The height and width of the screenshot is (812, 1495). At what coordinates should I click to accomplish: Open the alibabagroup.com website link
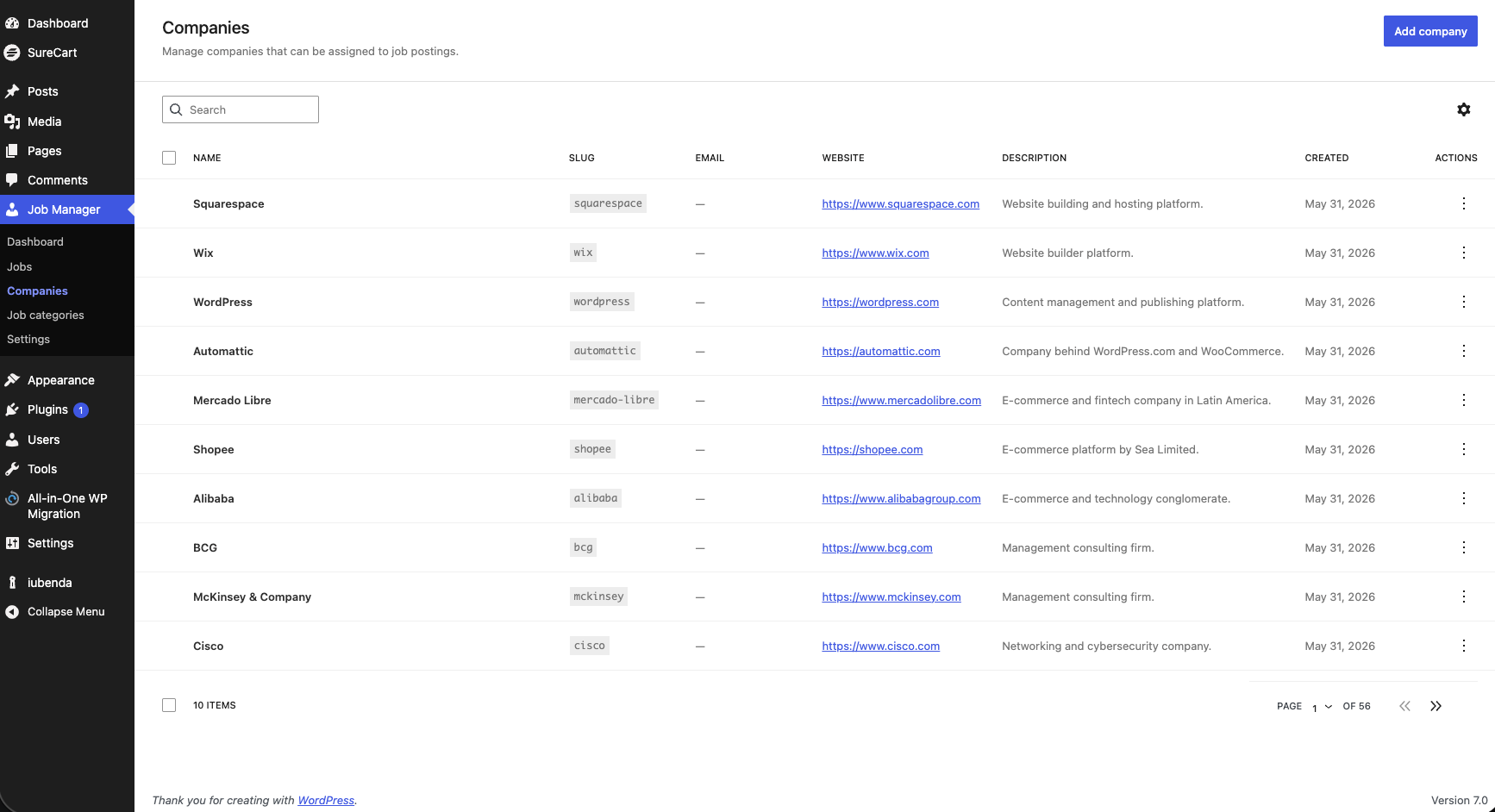(901, 498)
